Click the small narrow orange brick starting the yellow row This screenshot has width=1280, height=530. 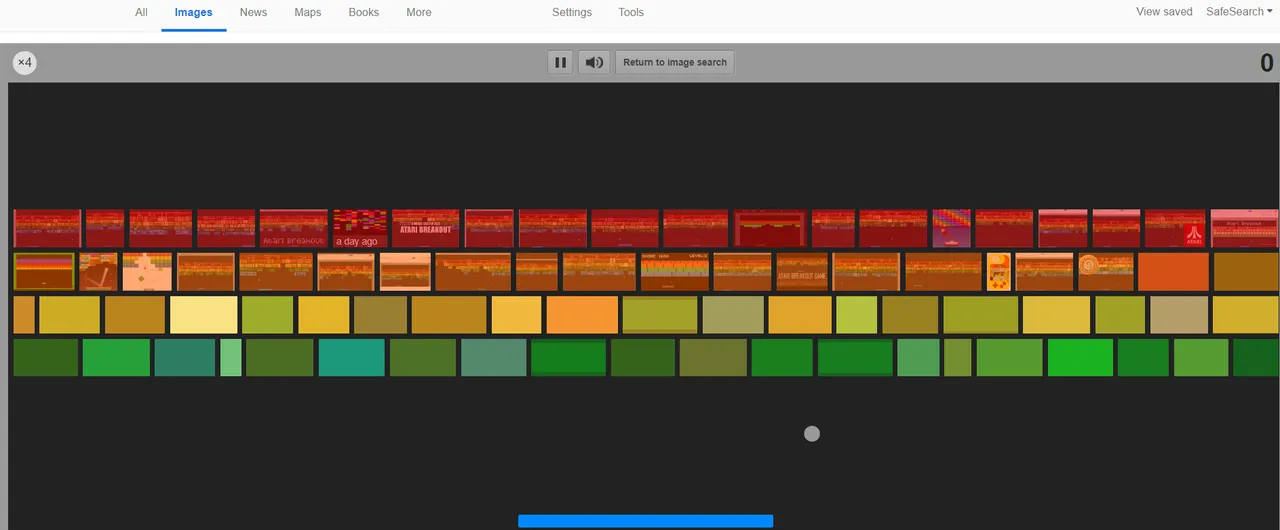[x=24, y=315]
